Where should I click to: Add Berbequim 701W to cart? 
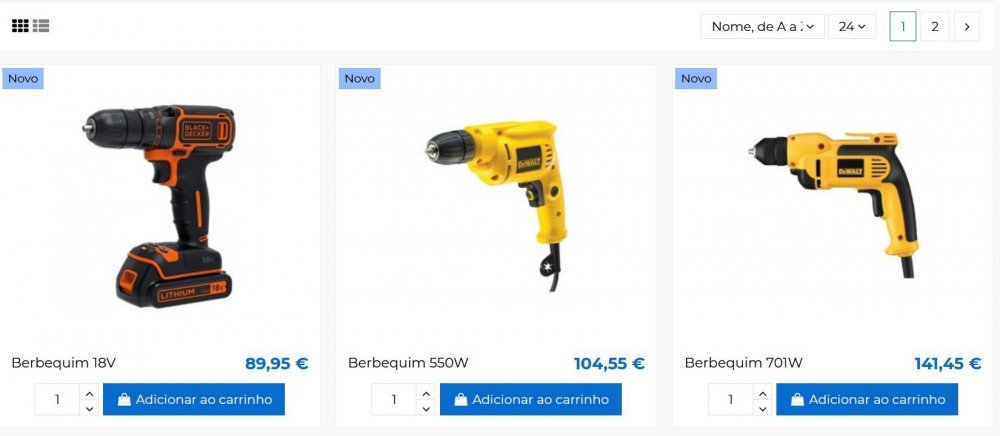[867, 400]
